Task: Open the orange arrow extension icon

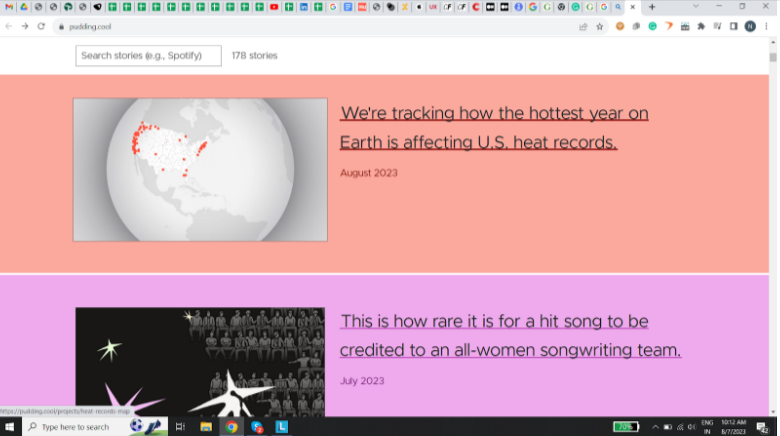Action: point(669,26)
